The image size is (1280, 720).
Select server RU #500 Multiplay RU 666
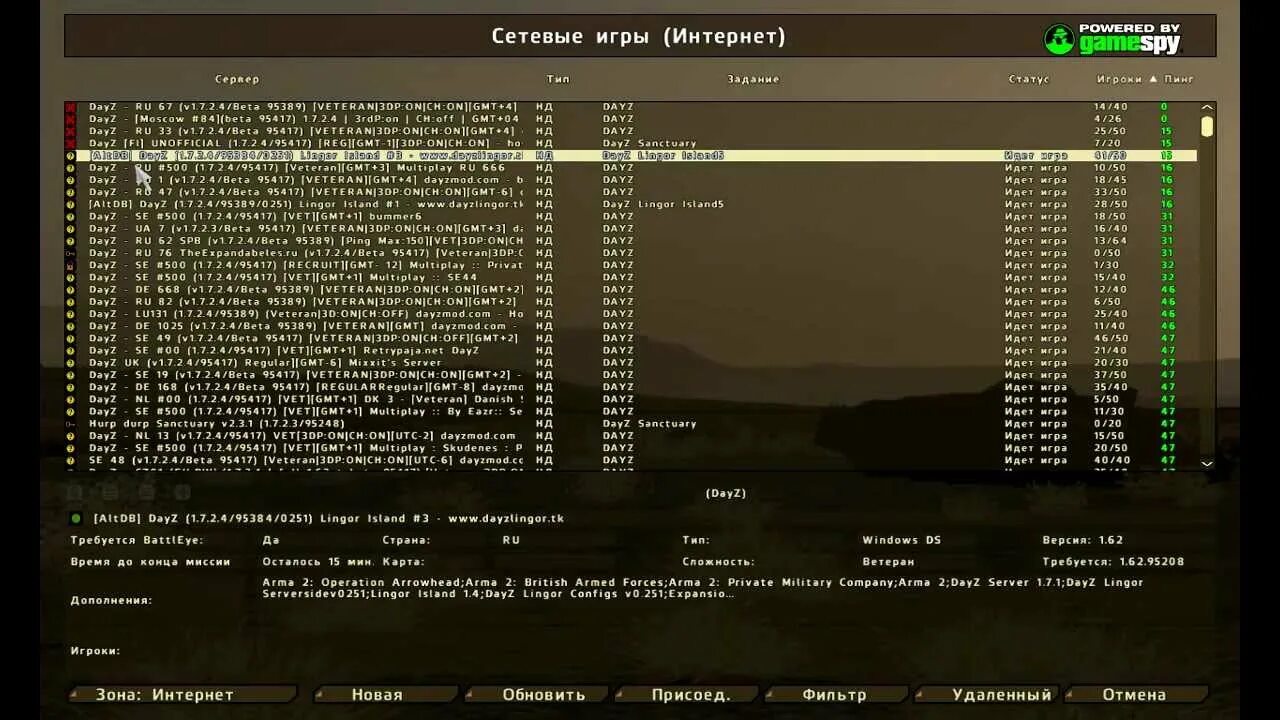[636, 168]
